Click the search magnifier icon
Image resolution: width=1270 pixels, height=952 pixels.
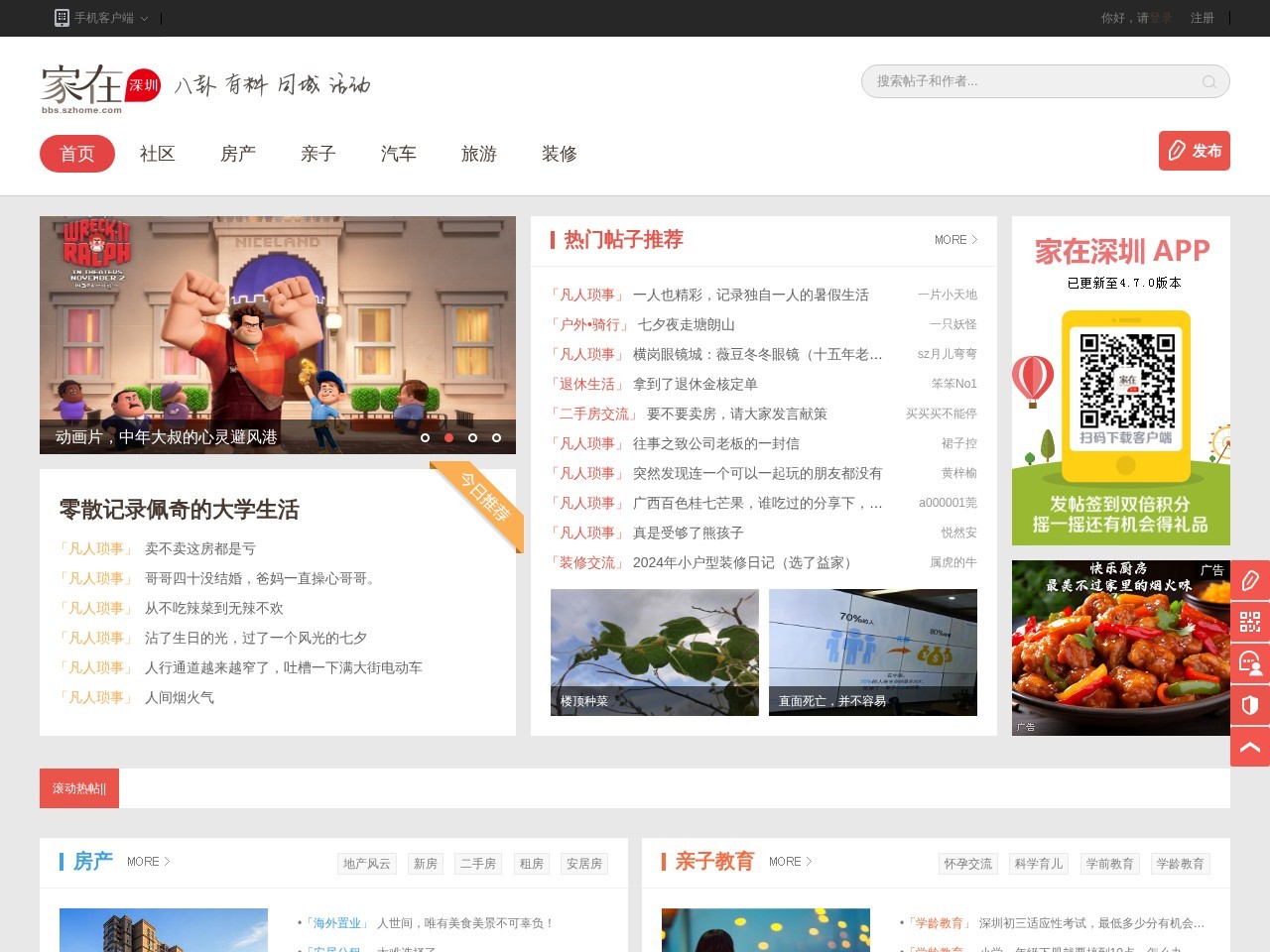[x=1208, y=81]
